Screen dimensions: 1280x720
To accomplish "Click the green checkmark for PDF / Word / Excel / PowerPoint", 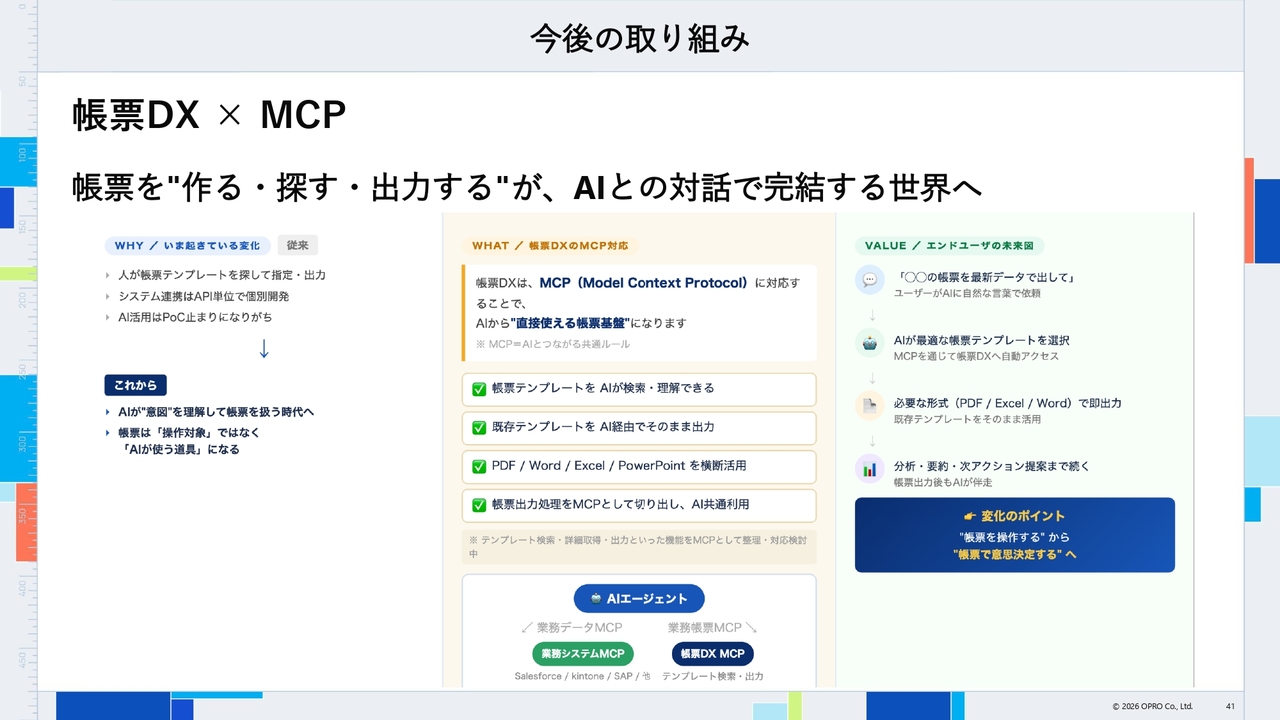I will pos(479,467).
